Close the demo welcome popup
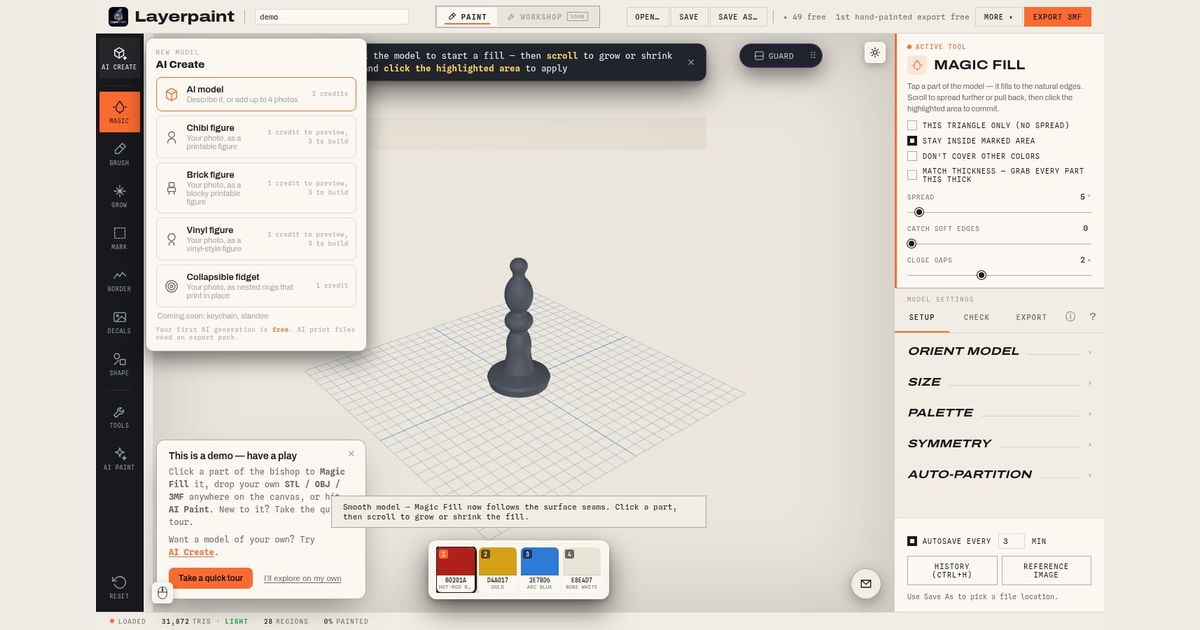The height and width of the screenshot is (630, 1200). tap(351, 454)
